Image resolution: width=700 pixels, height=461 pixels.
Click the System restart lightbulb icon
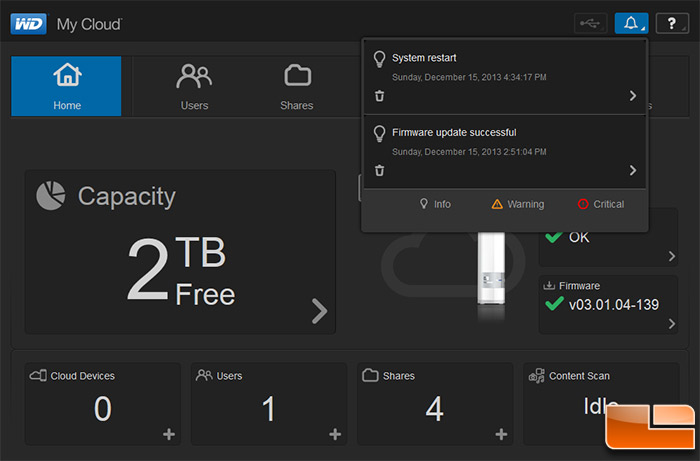(x=379, y=59)
